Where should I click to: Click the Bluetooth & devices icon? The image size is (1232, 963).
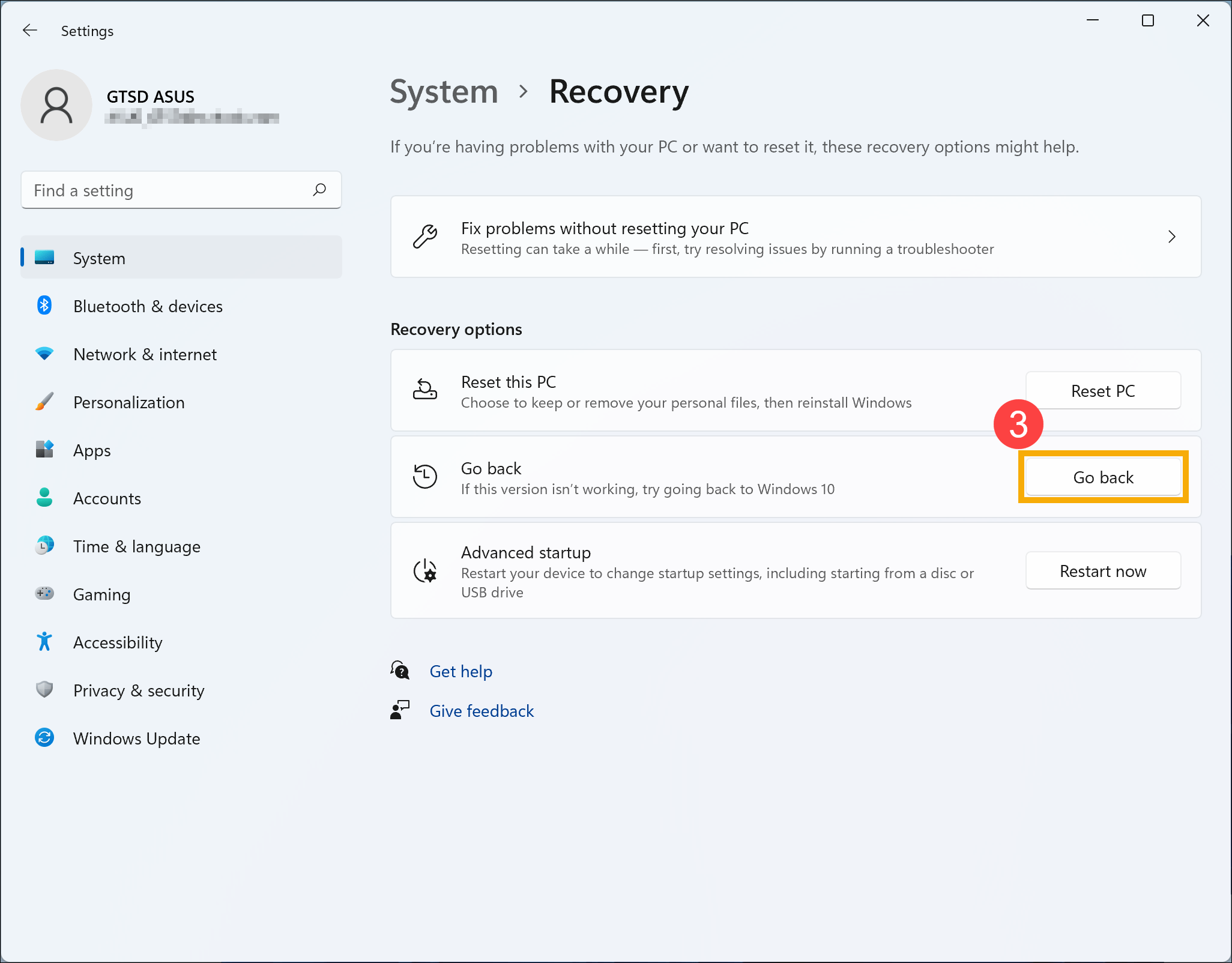[x=46, y=306]
